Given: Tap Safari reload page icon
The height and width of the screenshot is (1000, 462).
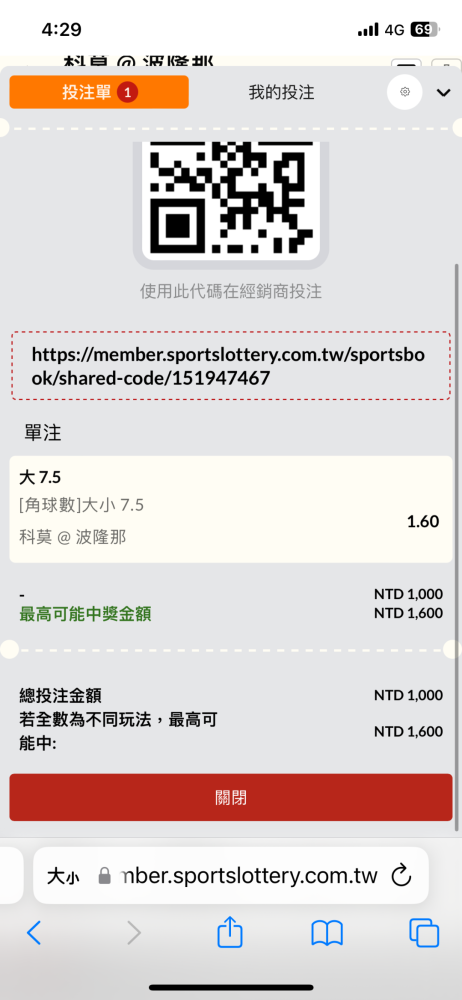Looking at the screenshot, I should [401, 876].
